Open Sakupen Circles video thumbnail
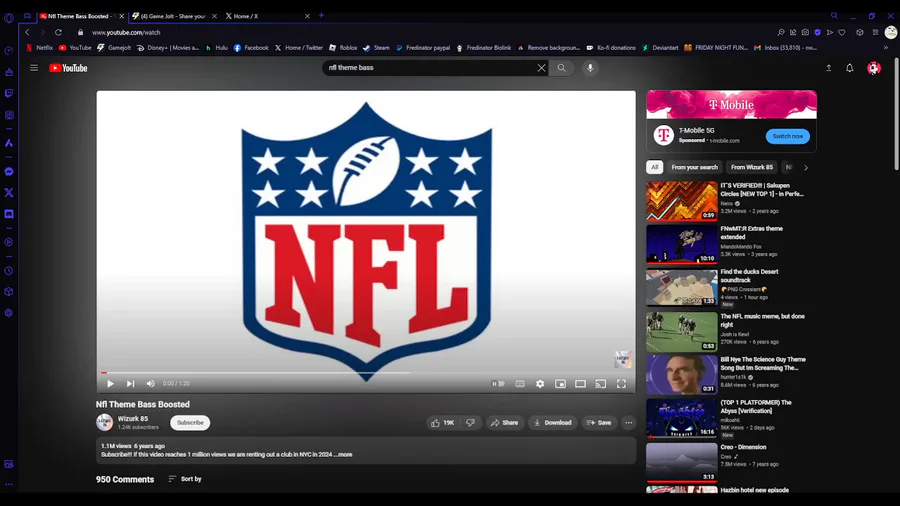Screen dimensions: 900x506 [x=681, y=201]
